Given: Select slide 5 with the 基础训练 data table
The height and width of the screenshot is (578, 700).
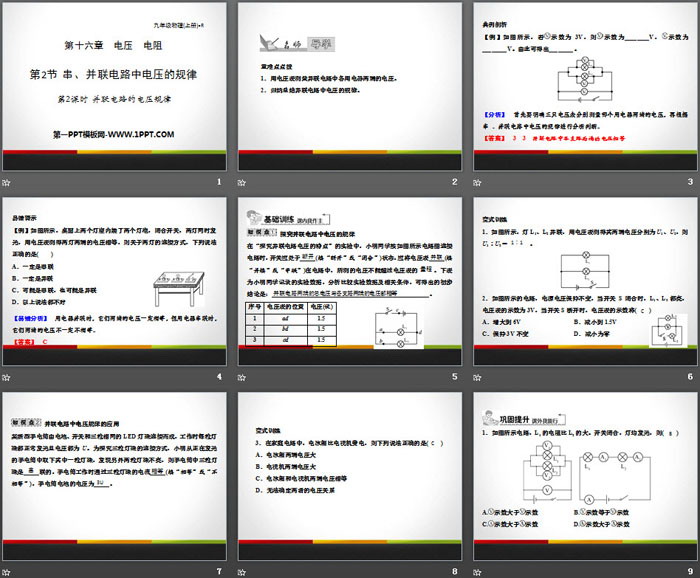Looking at the screenshot, I should click(350, 282).
